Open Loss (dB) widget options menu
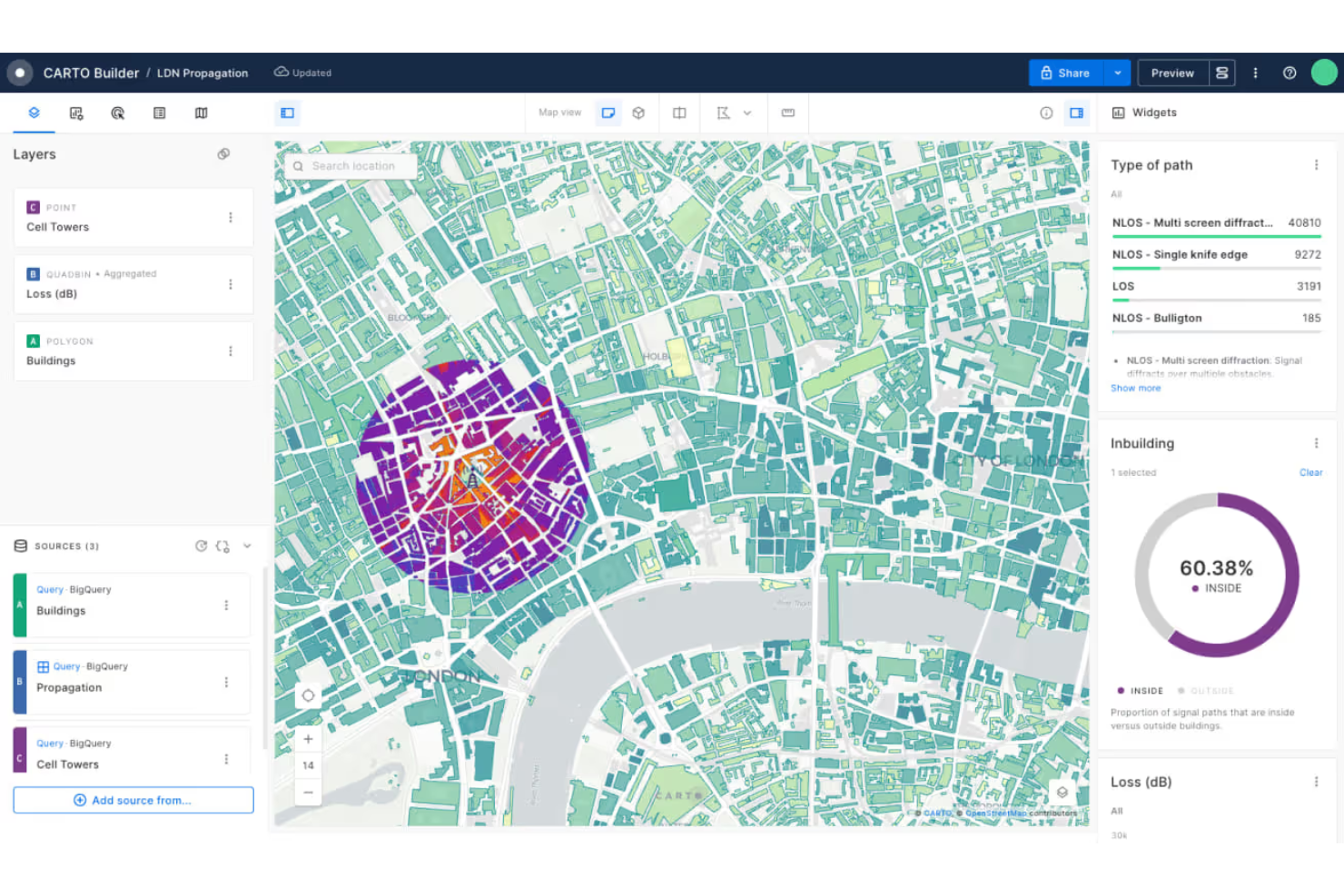The width and height of the screenshot is (1344, 896). (1316, 782)
